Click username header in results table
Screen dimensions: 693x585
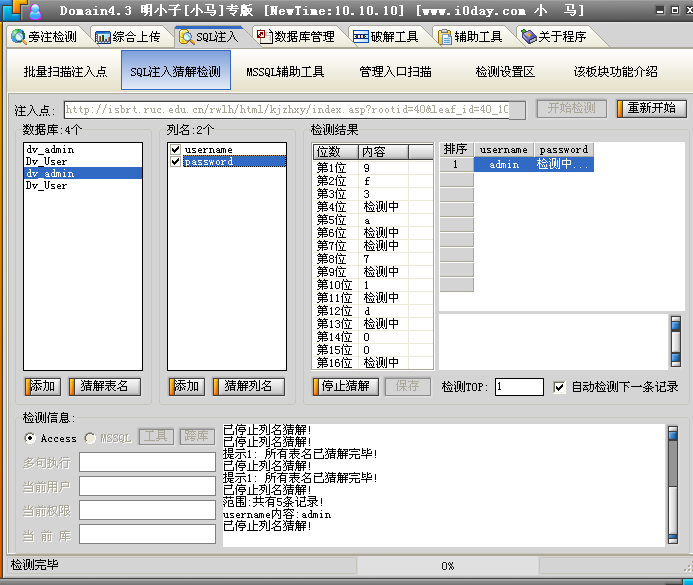pyautogui.click(x=504, y=149)
